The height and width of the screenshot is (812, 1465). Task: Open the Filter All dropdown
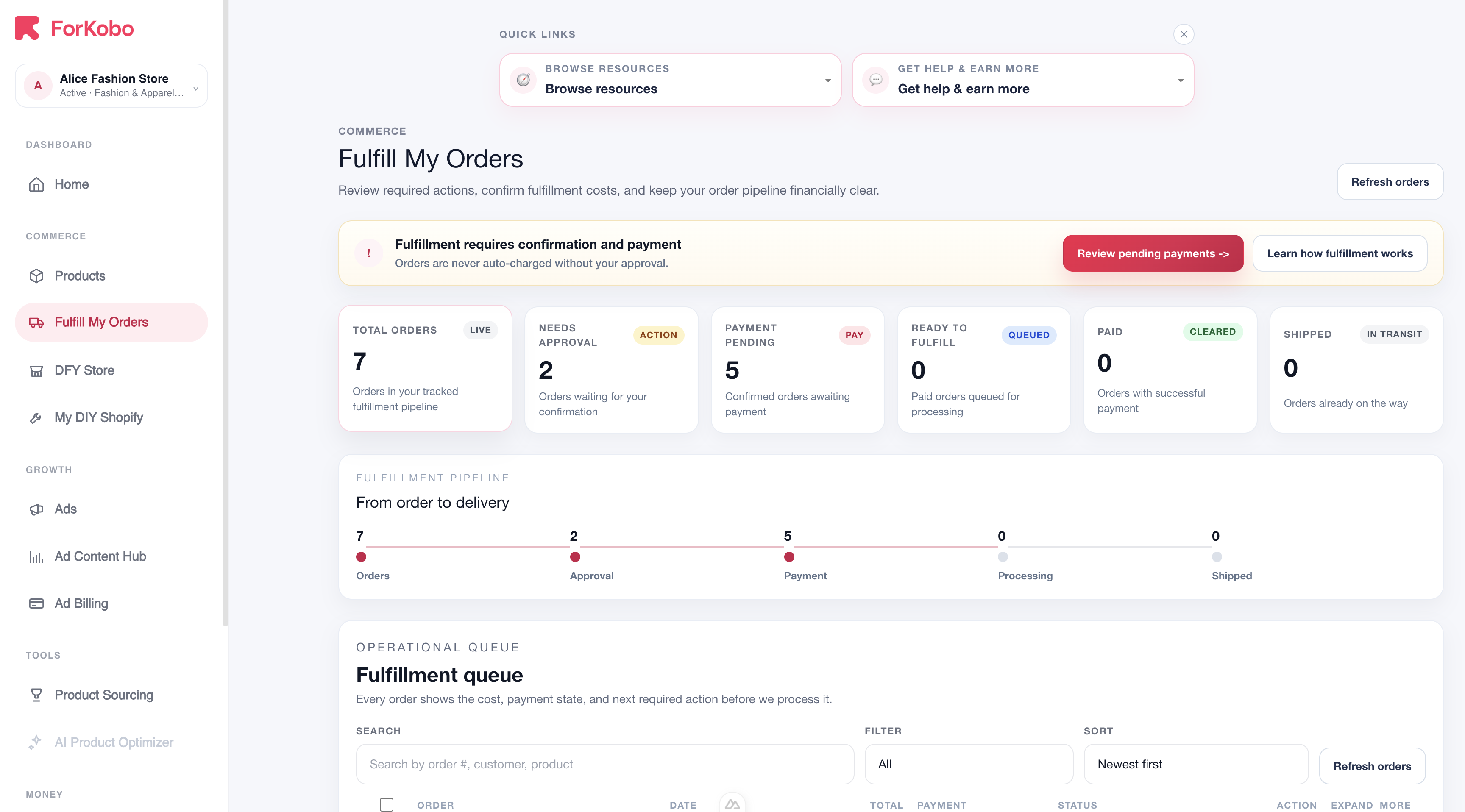(x=968, y=764)
